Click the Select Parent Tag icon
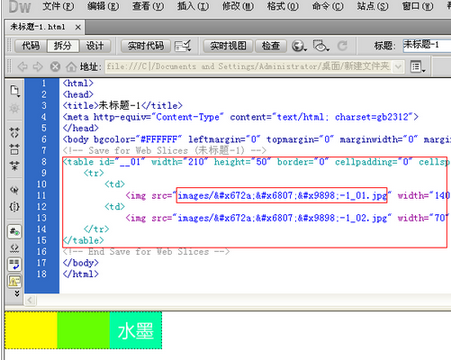 coord(14,190)
